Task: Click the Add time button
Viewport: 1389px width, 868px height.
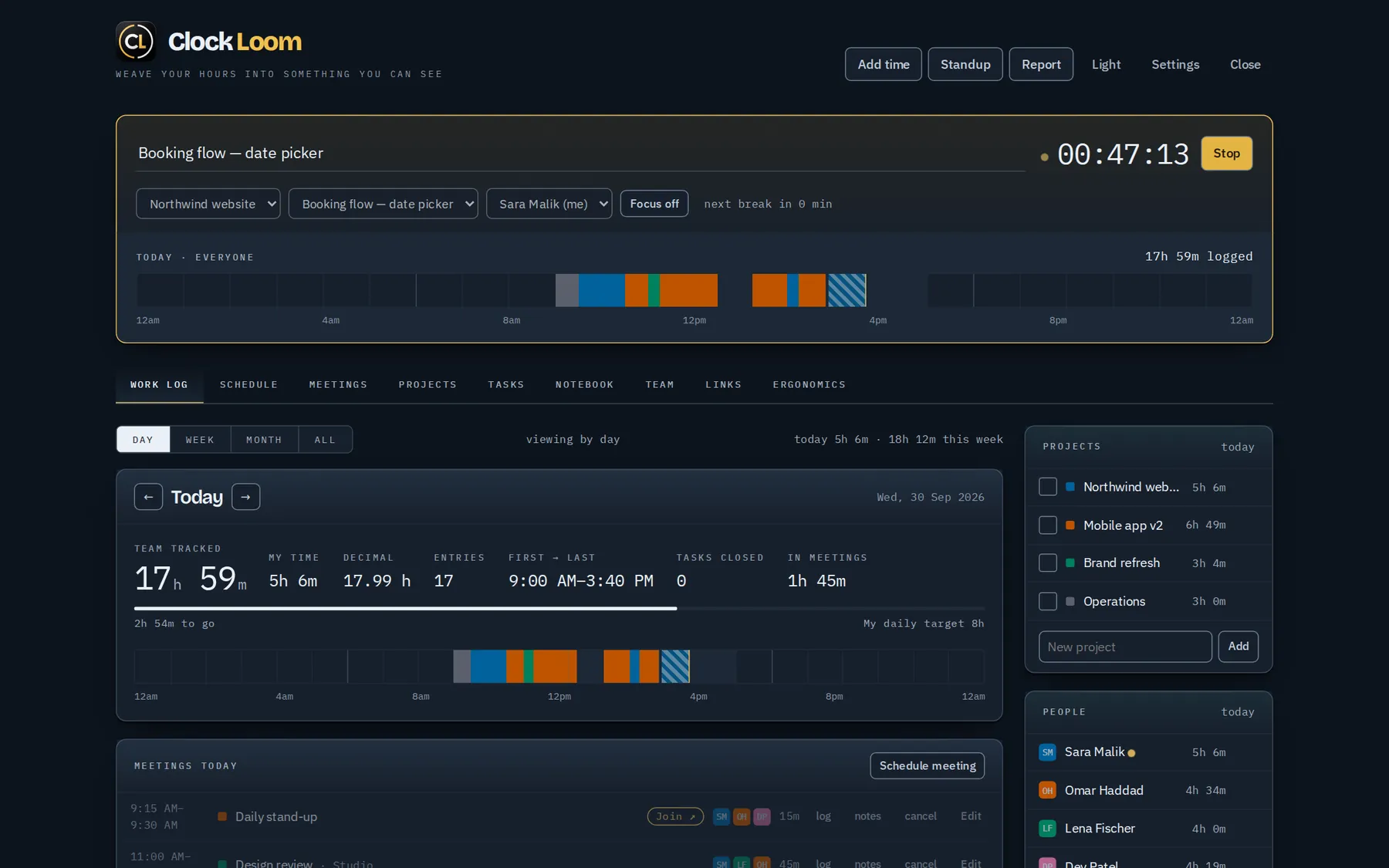Action: [x=884, y=64]
